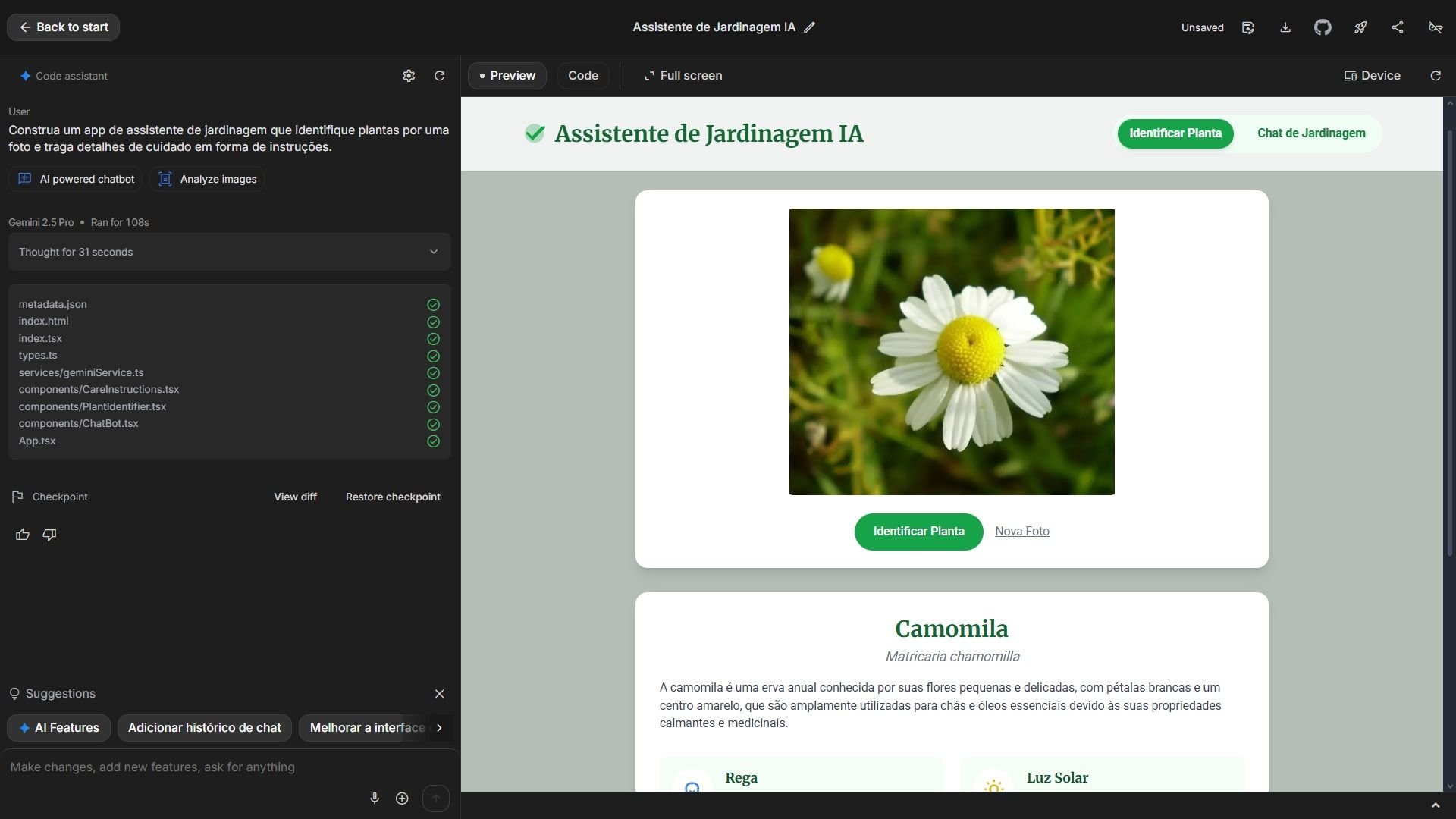Click the refresh icon beside the settings gear
Screen dimensions: 1456x819
click(x=439, y=76)
